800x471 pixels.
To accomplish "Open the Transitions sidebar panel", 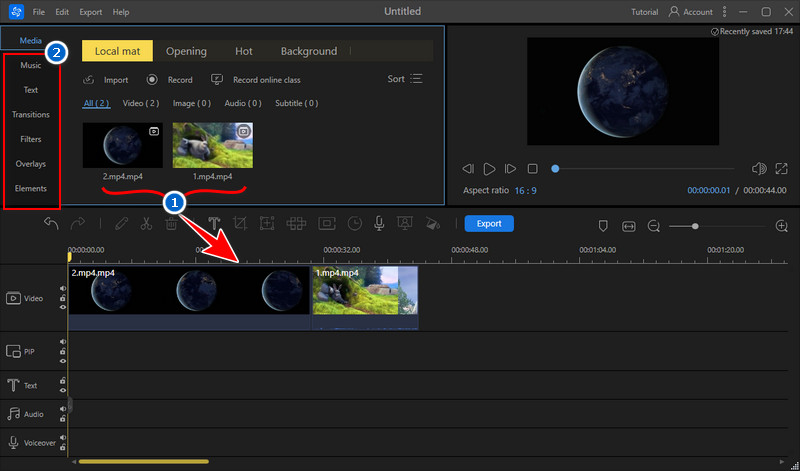I will (31, 114).
